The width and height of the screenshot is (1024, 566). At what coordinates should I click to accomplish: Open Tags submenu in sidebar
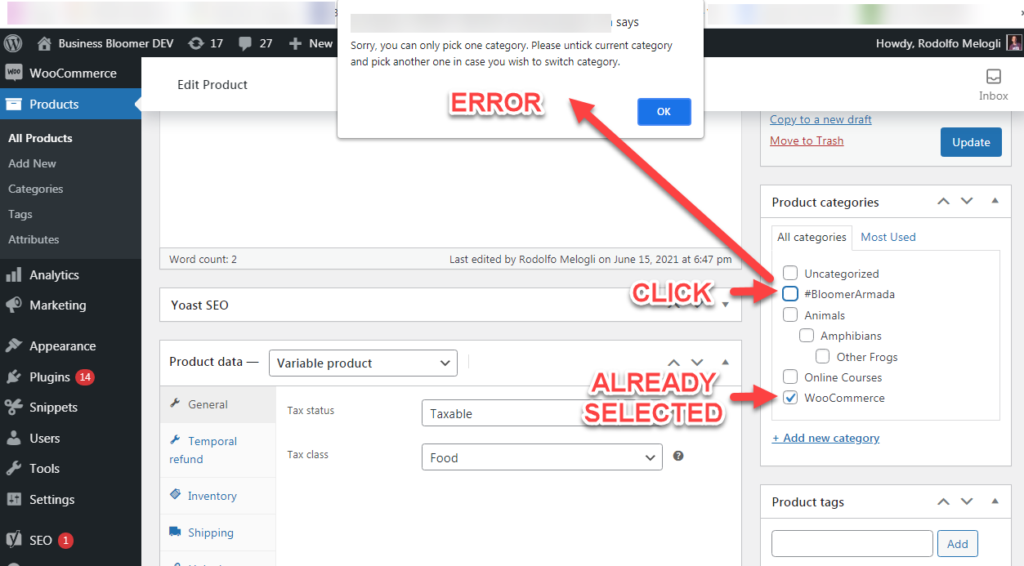(20, 214)
